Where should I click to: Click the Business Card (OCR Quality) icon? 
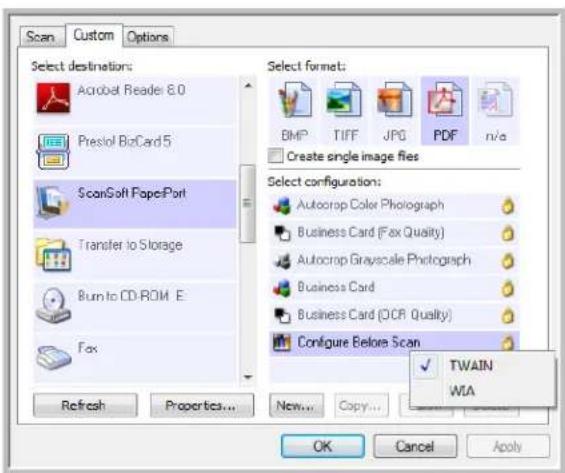[x=282, y=315]
